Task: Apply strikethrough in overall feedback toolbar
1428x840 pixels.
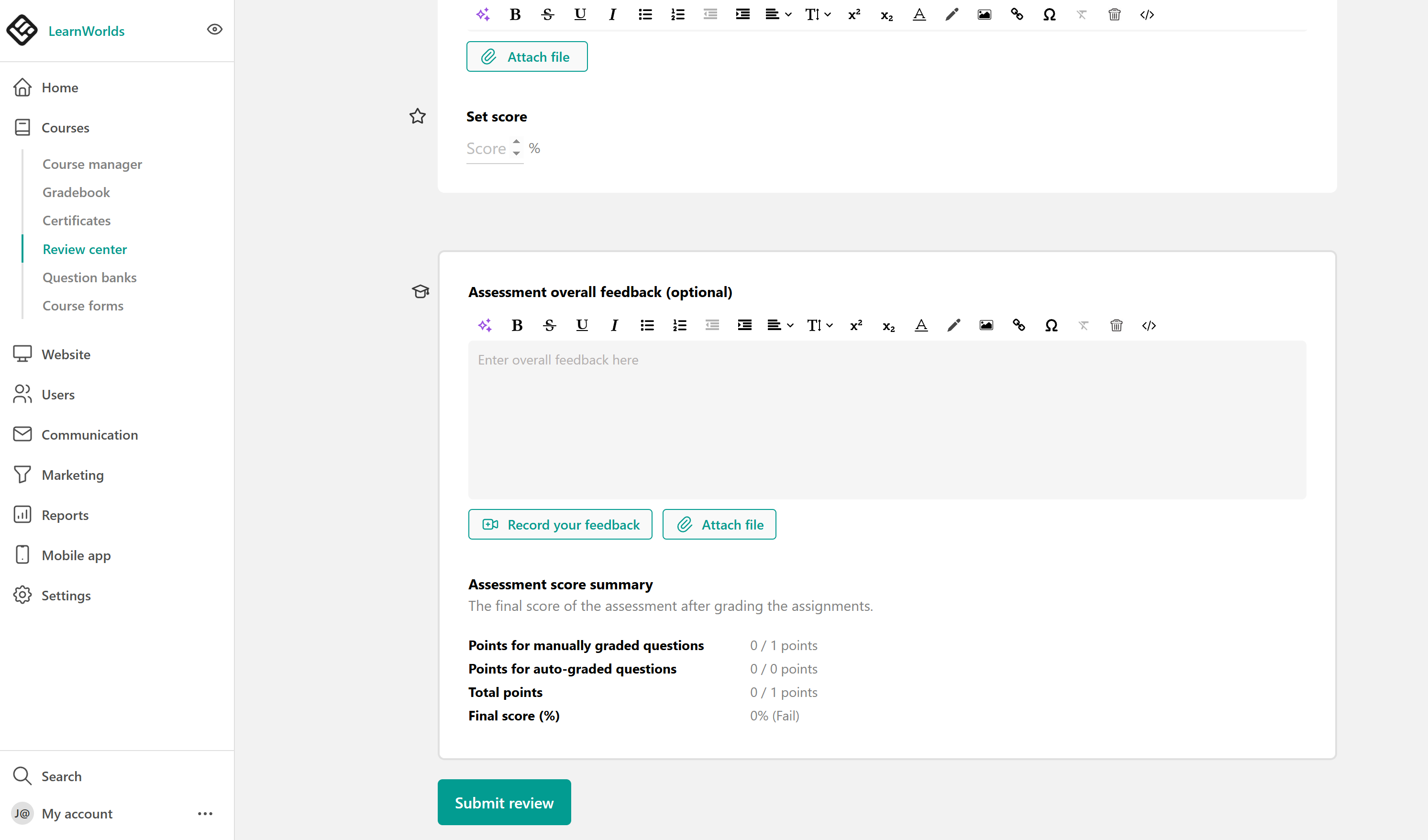Action: [549, 325]
